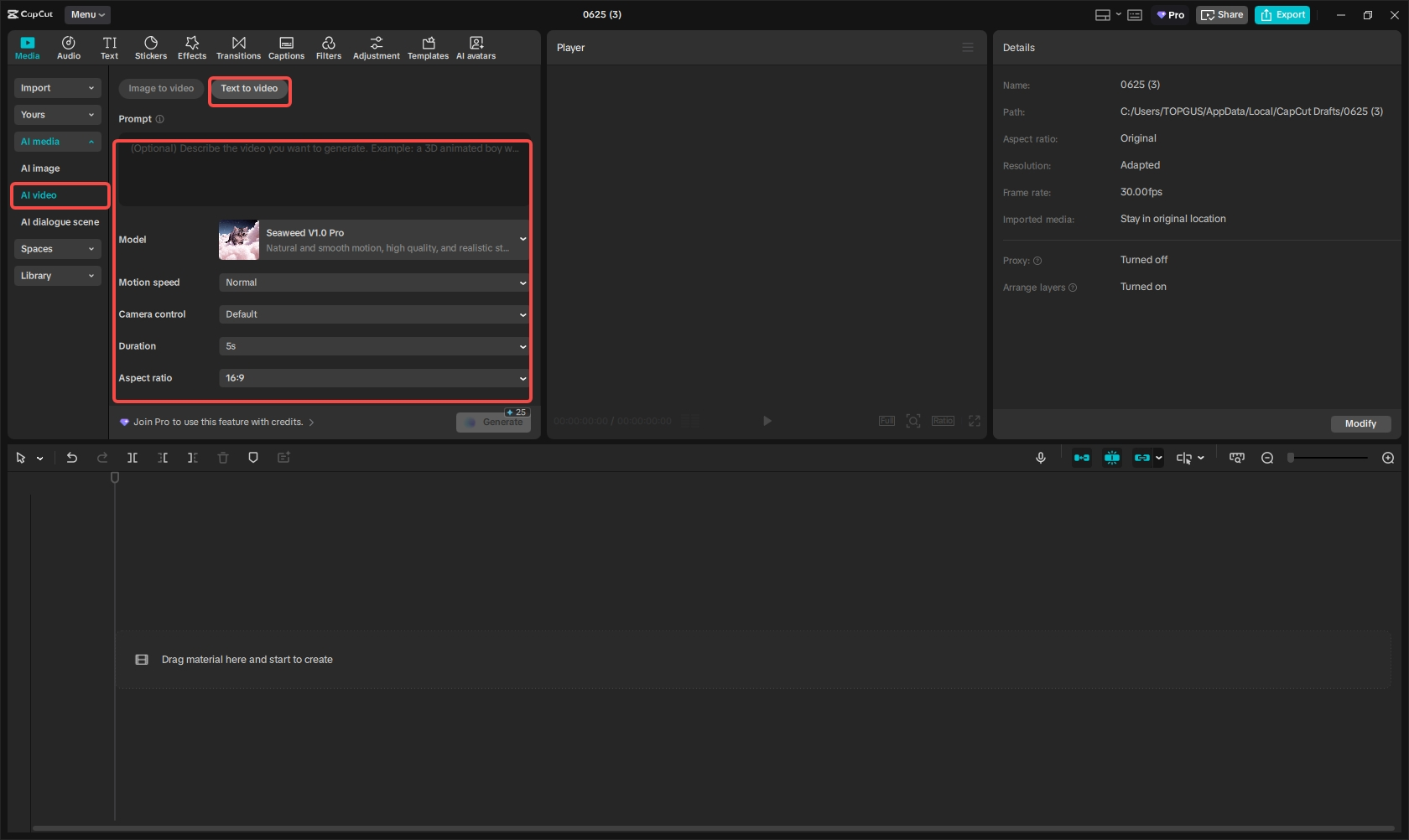
Task: Select the Effects panel
Action: [192, 47]
